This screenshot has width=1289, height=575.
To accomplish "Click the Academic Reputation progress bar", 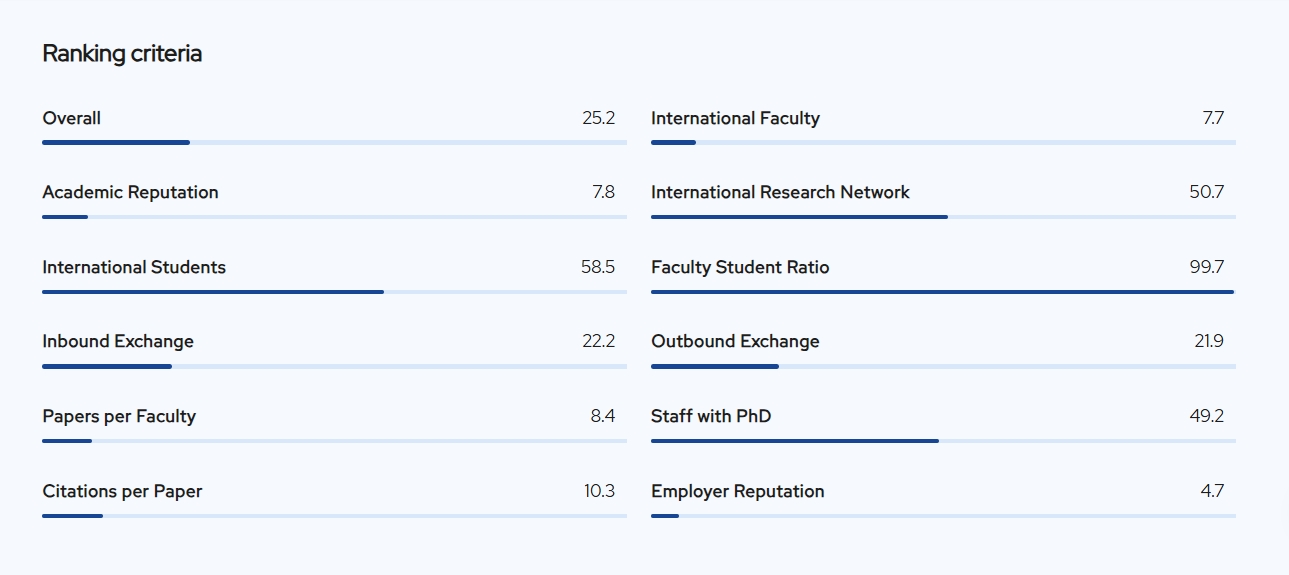I will click(334, 217).
